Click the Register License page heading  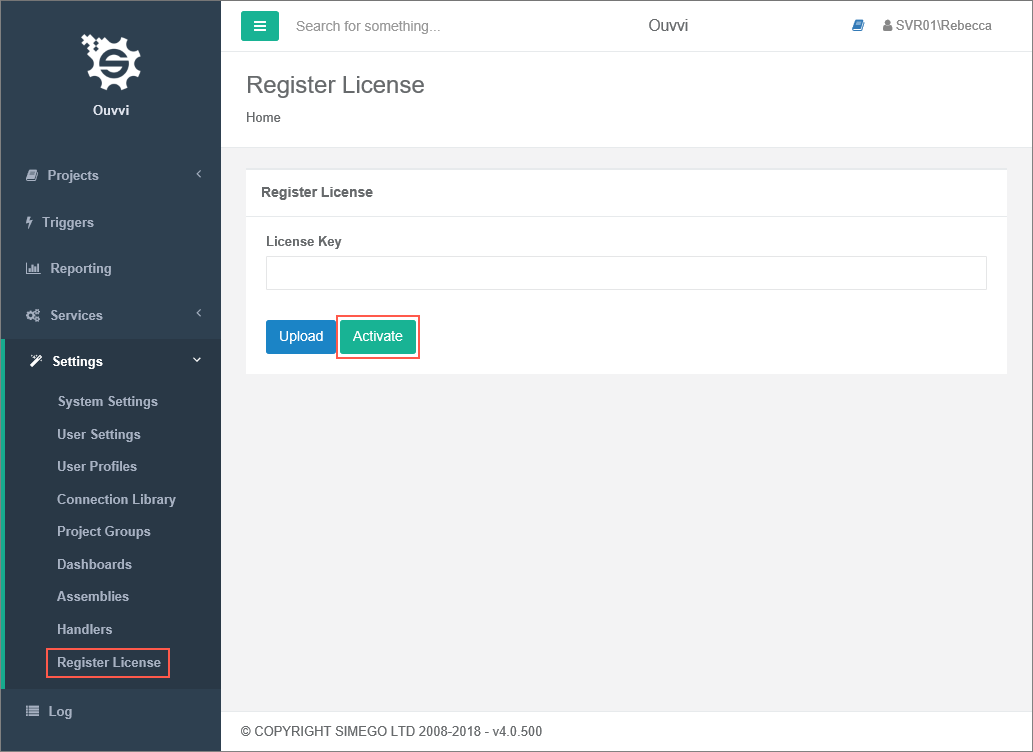click(x=335, y=85)
